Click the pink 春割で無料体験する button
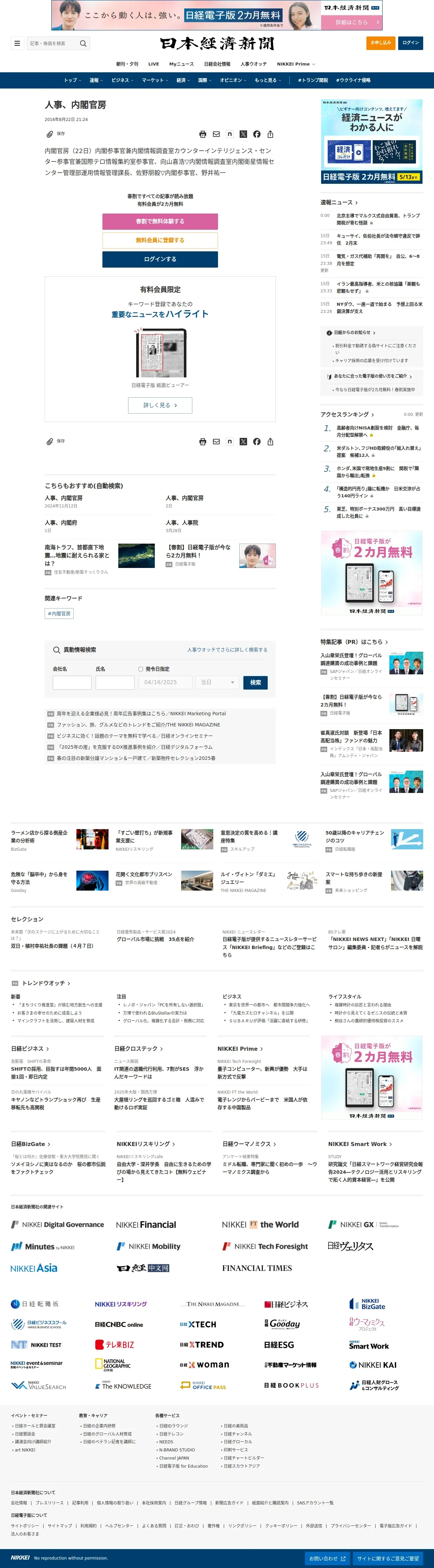Viewport: 434px width, 1568px height. [x=160, y=221]
